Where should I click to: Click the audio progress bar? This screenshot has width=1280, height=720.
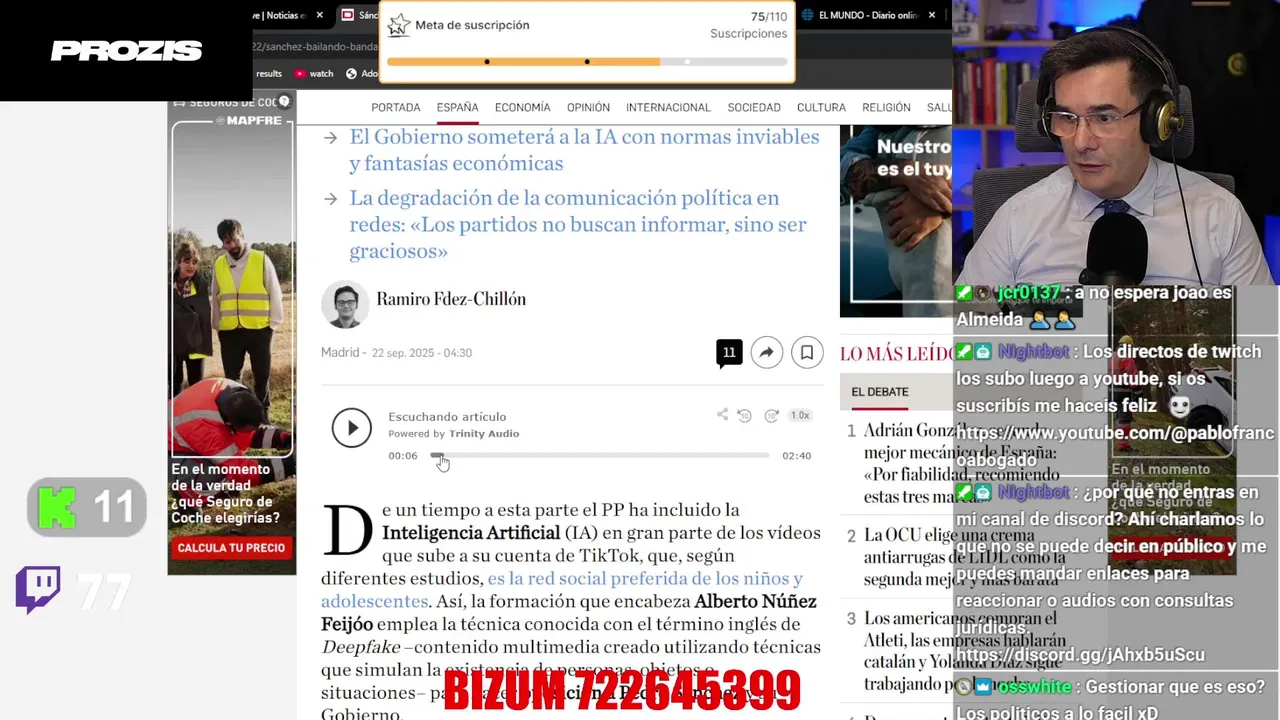point(600,456)
